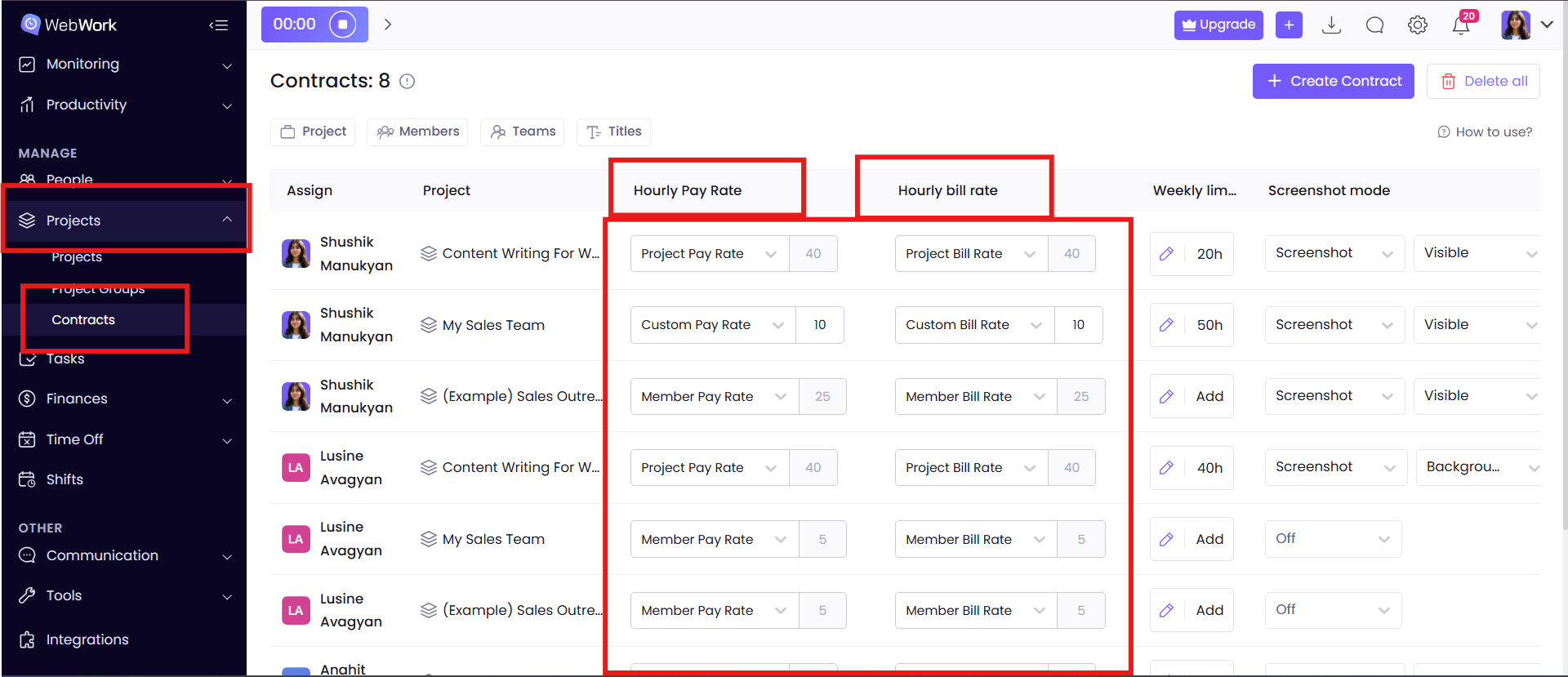Screen dimensions: 1568x677
Task: Click the info icon beside Contracts: 8
Action: point(407,82)
